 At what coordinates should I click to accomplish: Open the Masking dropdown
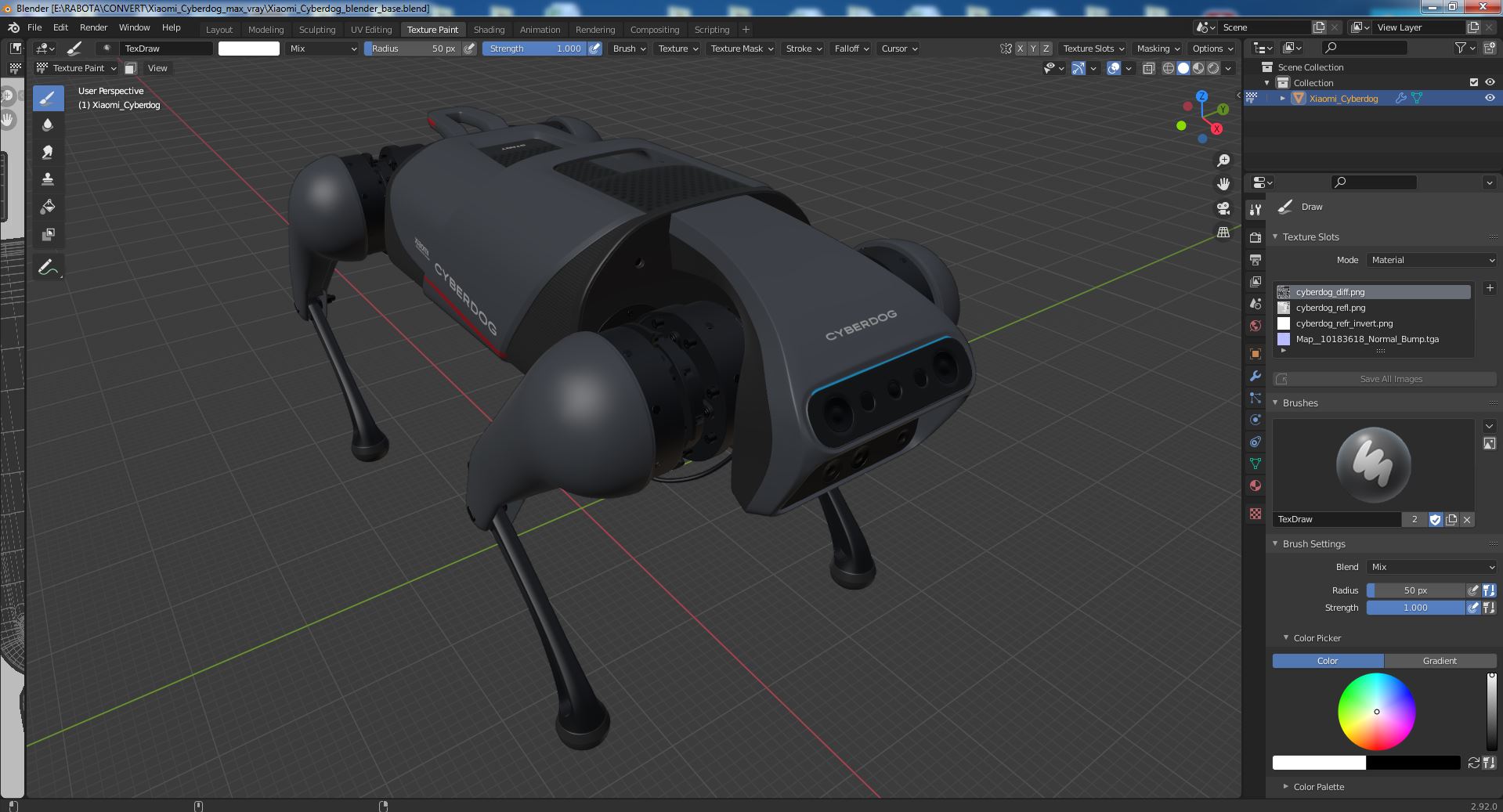point(1158,49)
